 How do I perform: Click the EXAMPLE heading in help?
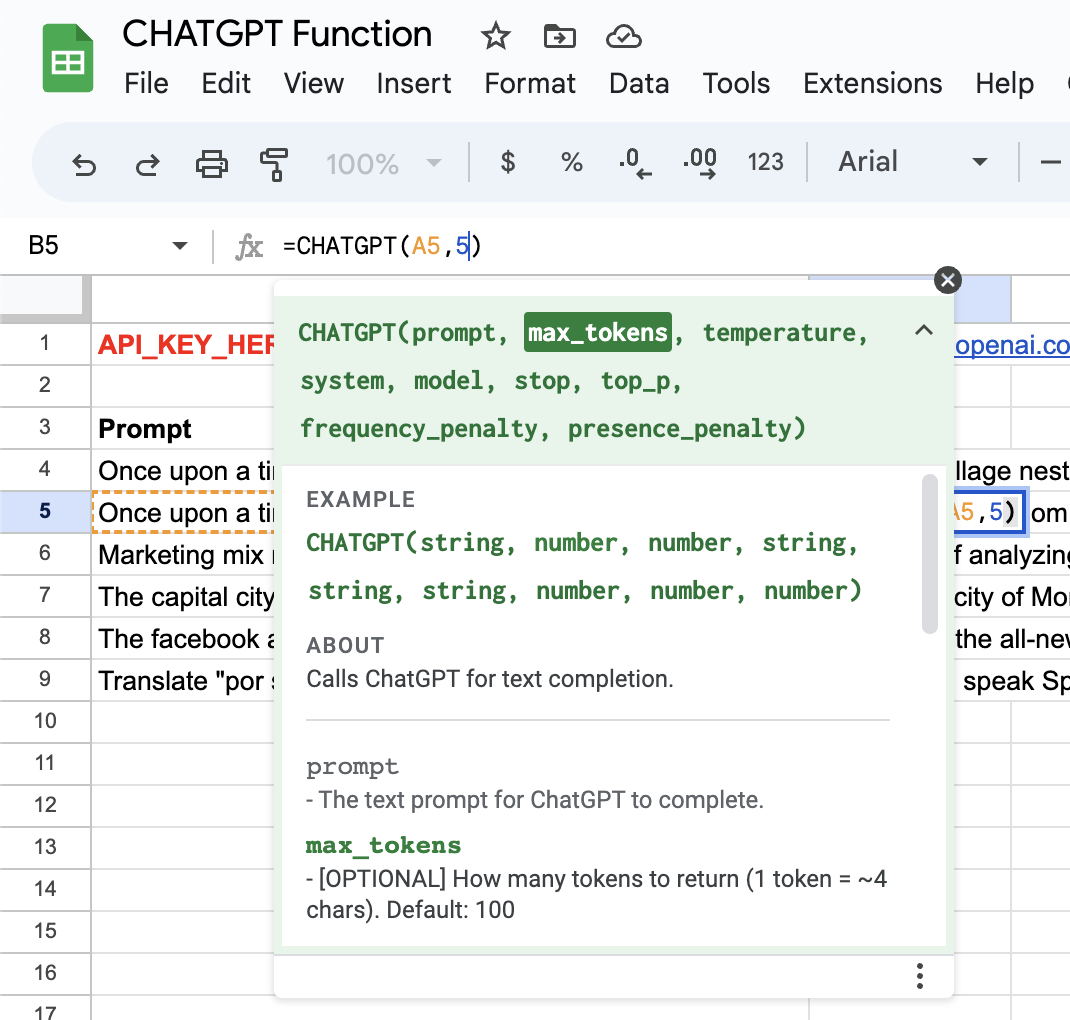[x=360, y=499]
